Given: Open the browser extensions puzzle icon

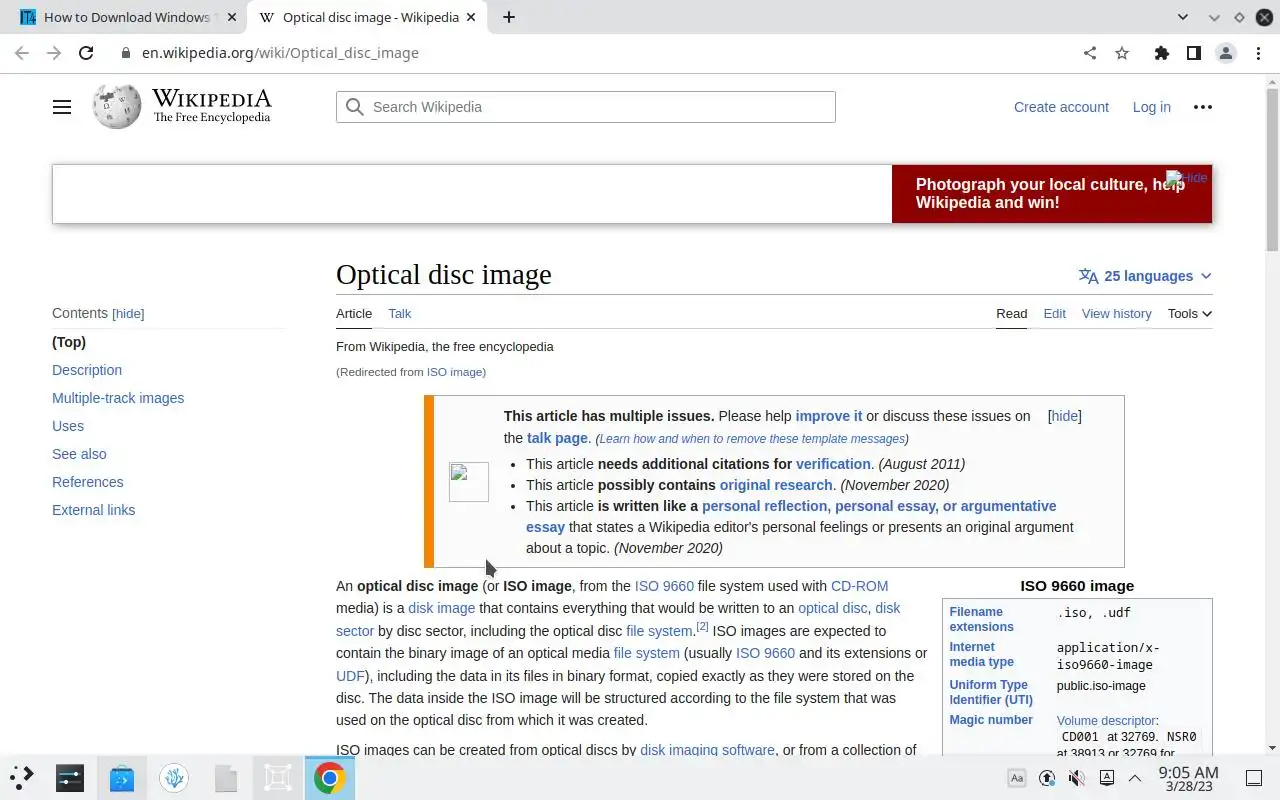Looking at the screenshot, I should click(1161, 53).
